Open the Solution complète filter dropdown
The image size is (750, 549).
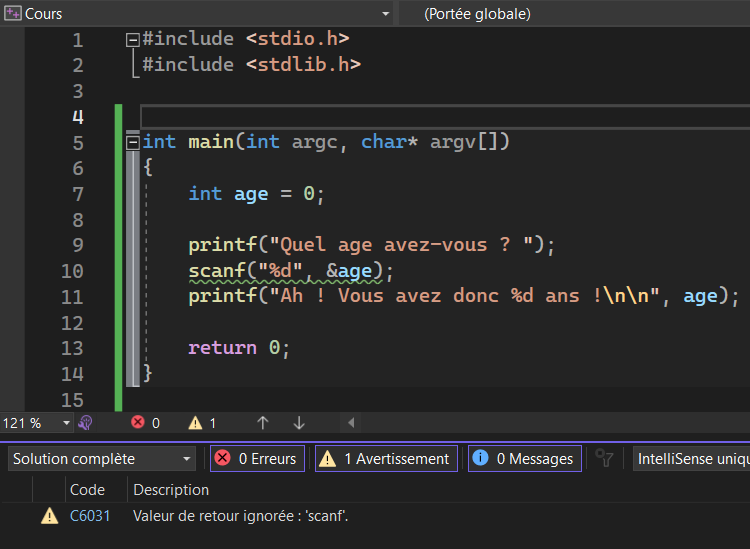pos(102,459)
